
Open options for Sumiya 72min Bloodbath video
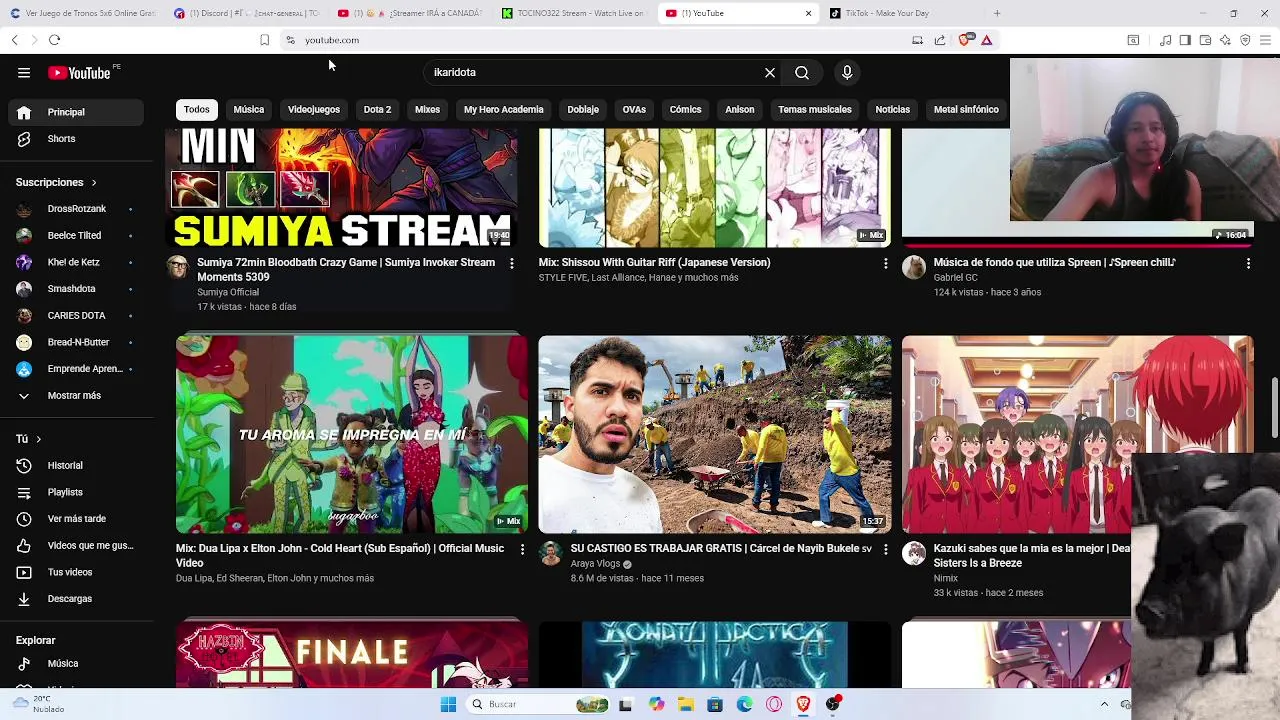click(x=511, y=263)
